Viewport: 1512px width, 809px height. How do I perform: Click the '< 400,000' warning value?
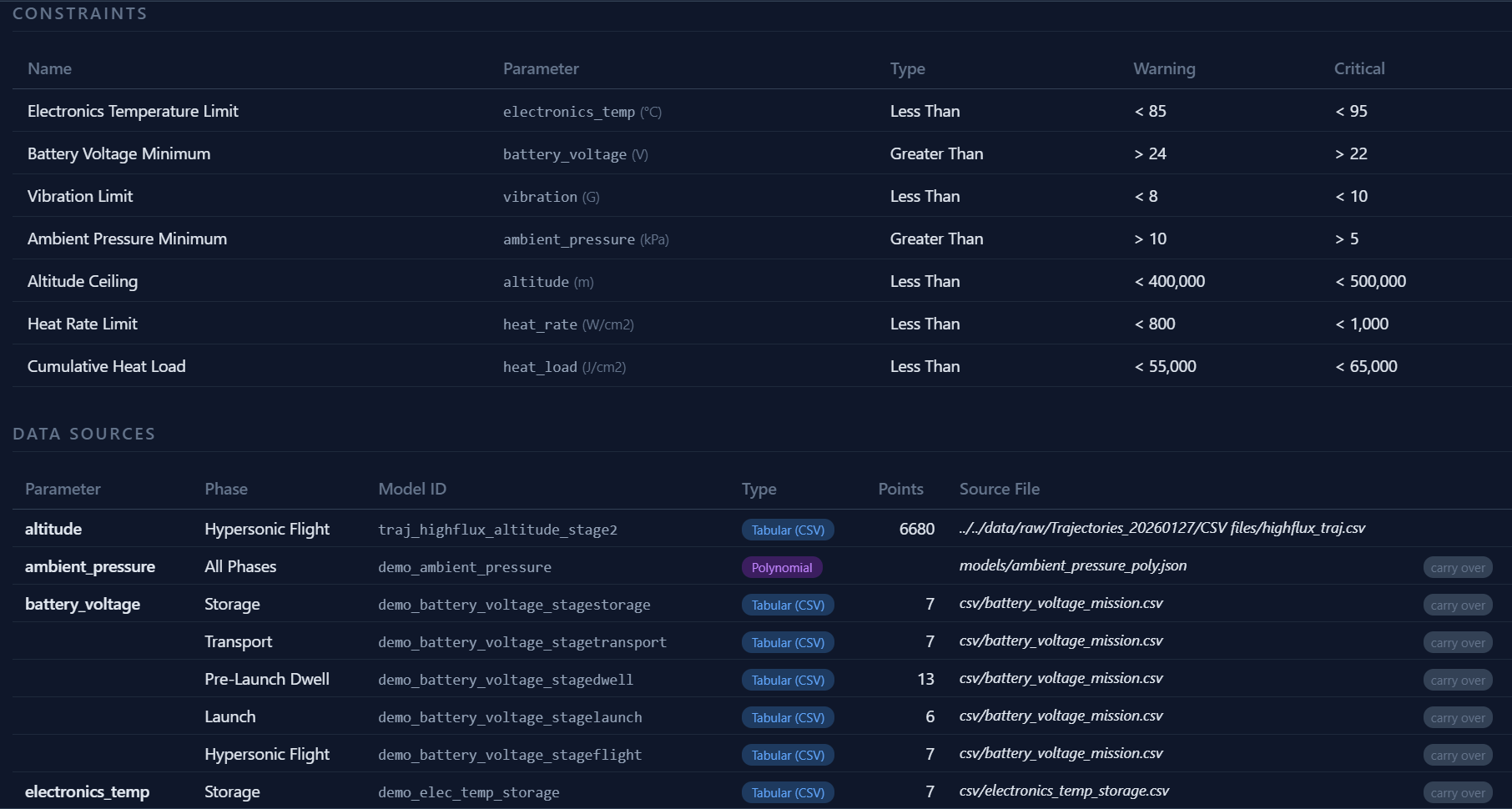(1169, 281)
